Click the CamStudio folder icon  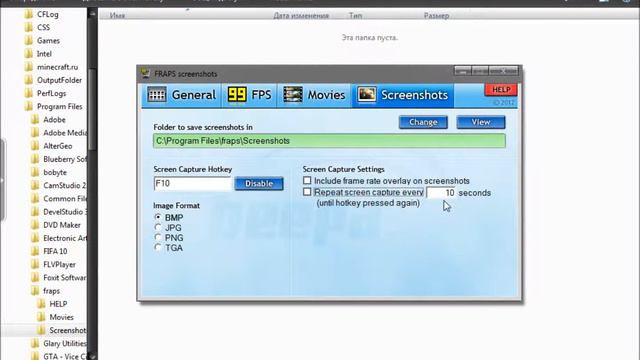35,185
